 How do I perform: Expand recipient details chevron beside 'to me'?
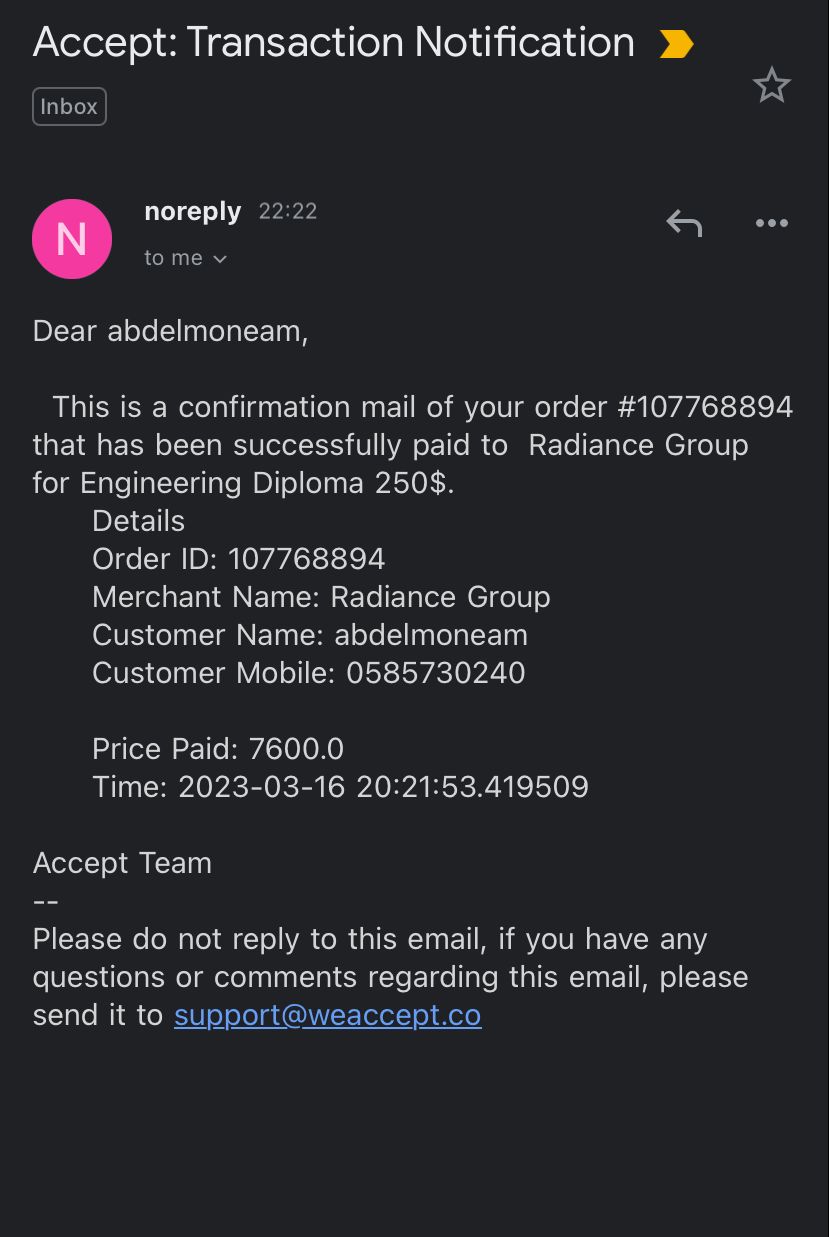coord(220,259)
